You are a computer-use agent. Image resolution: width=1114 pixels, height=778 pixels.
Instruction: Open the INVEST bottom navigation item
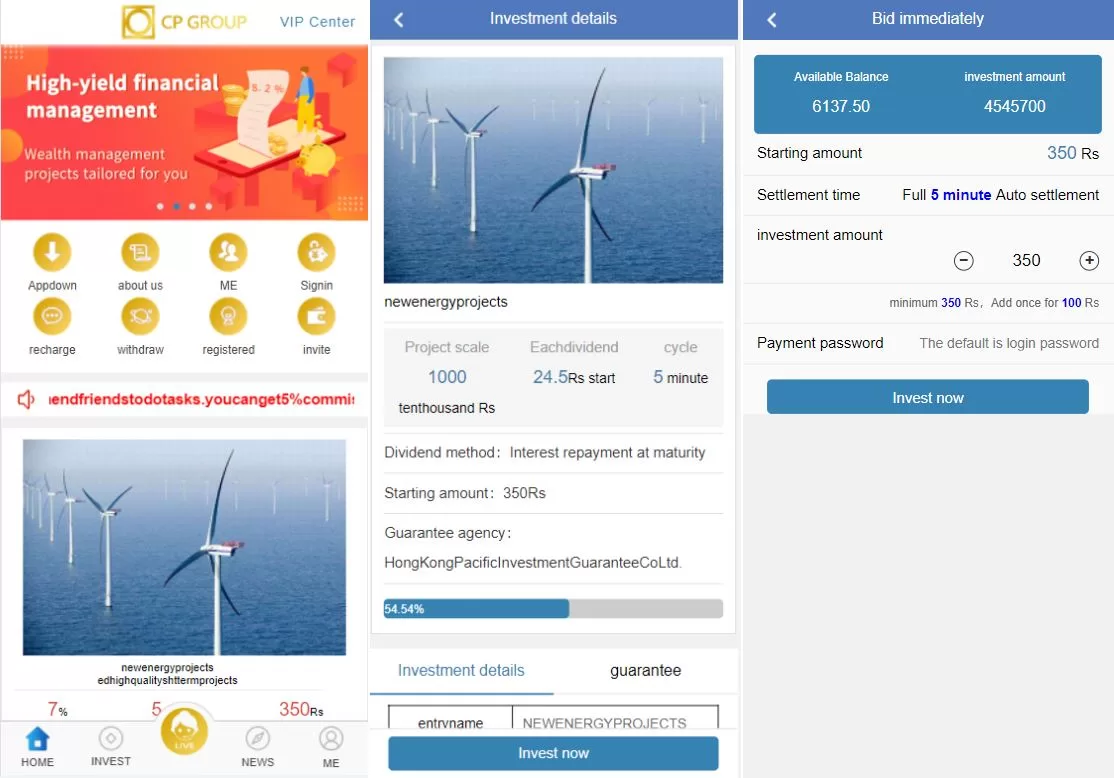111,747
